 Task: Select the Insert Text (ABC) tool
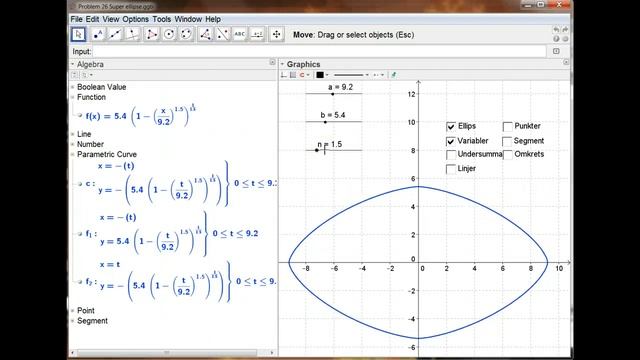coord(240,35)
